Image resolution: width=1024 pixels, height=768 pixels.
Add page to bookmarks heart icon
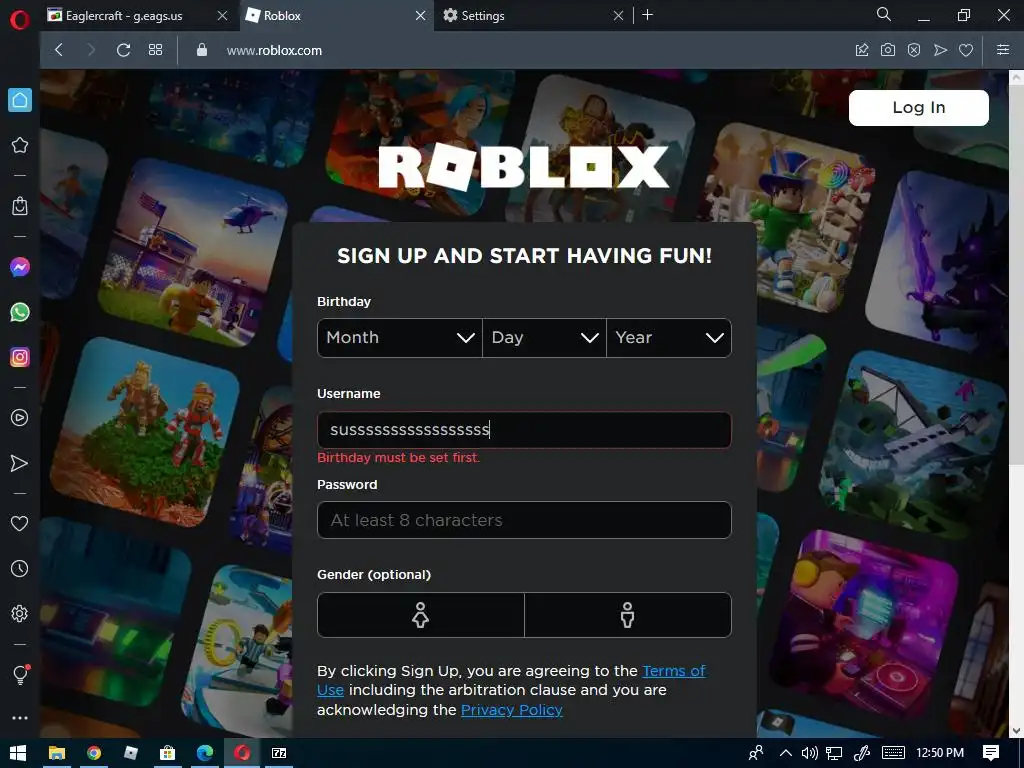point(966,50)
